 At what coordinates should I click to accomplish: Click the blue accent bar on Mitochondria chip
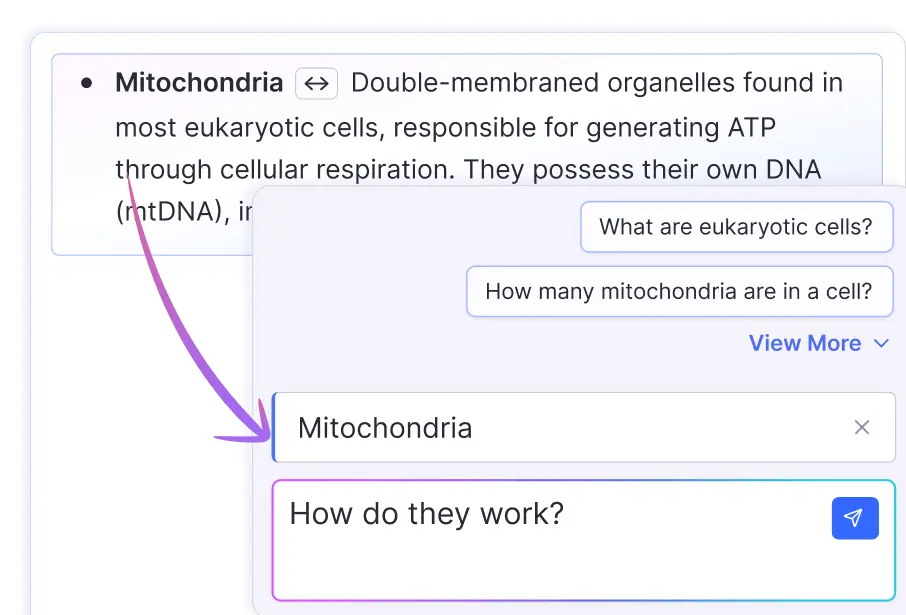[274, 428]
